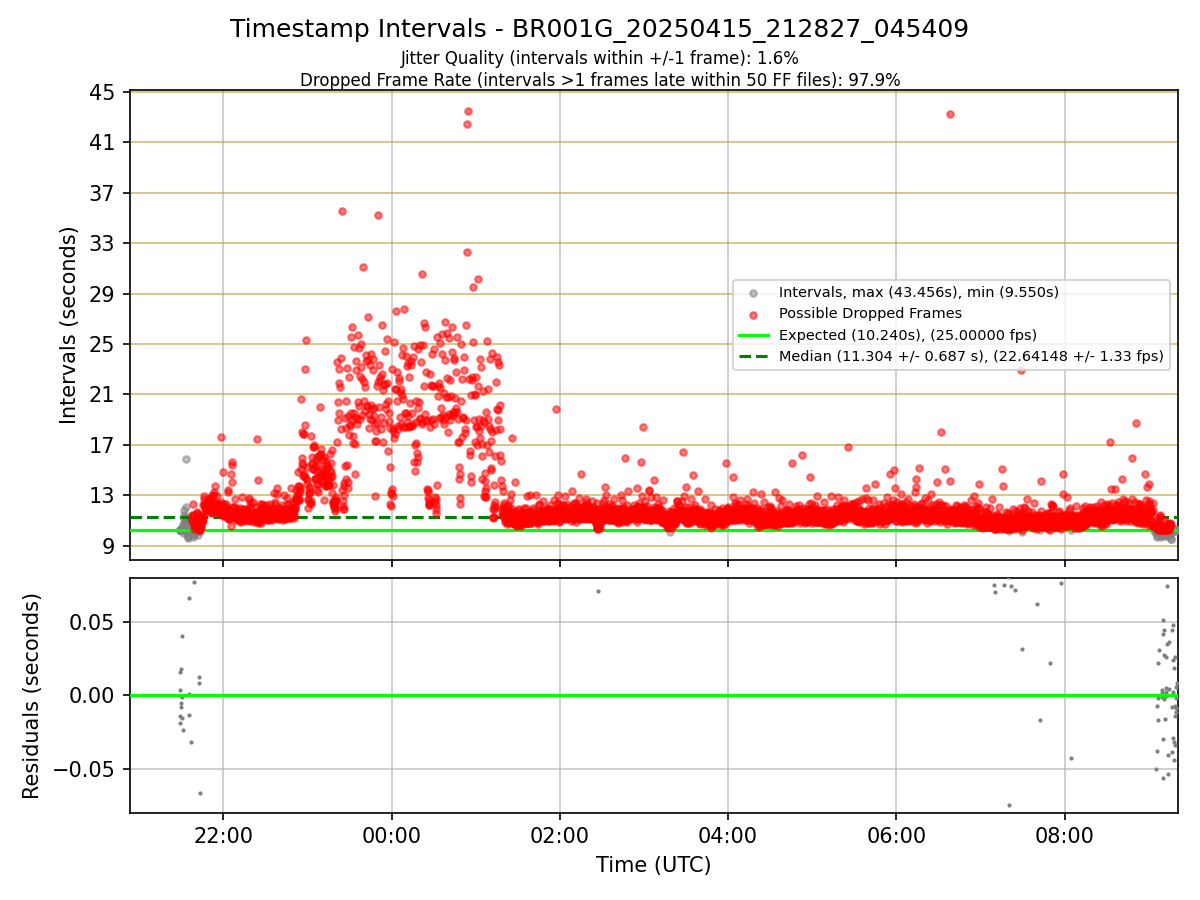Click the isolated red outlier point near 06:40 at 43 seconds
Image resolution: width=1200 pixels, height=900 pixels.
pos(950,114)
